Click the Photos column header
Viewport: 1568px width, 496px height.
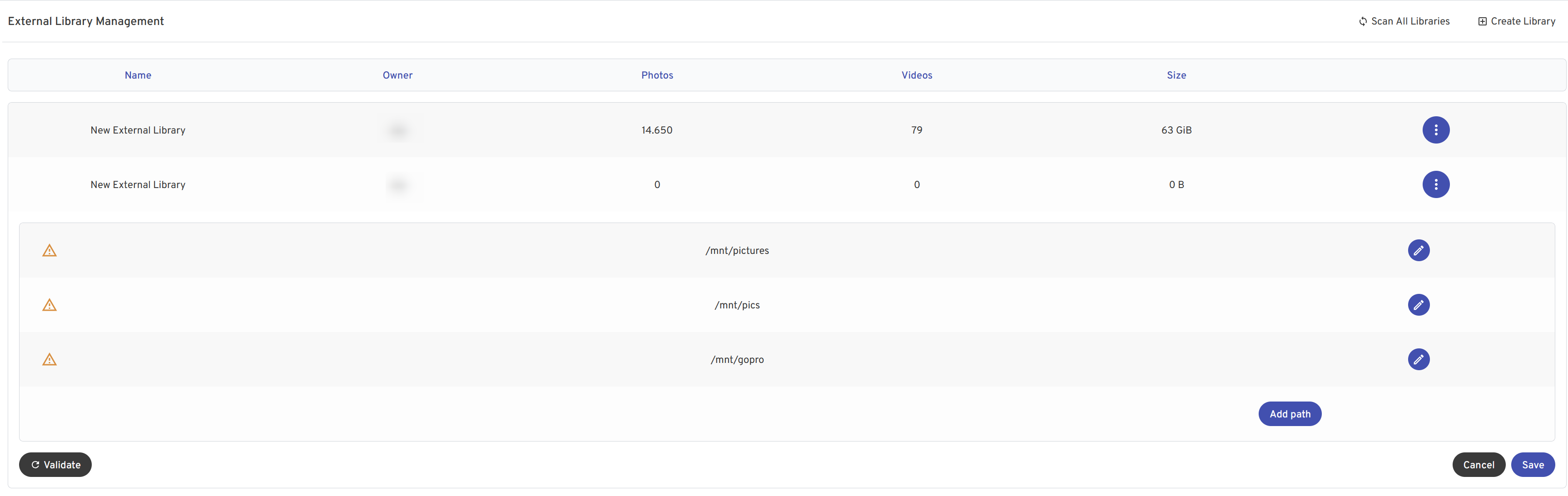point(657,75)
